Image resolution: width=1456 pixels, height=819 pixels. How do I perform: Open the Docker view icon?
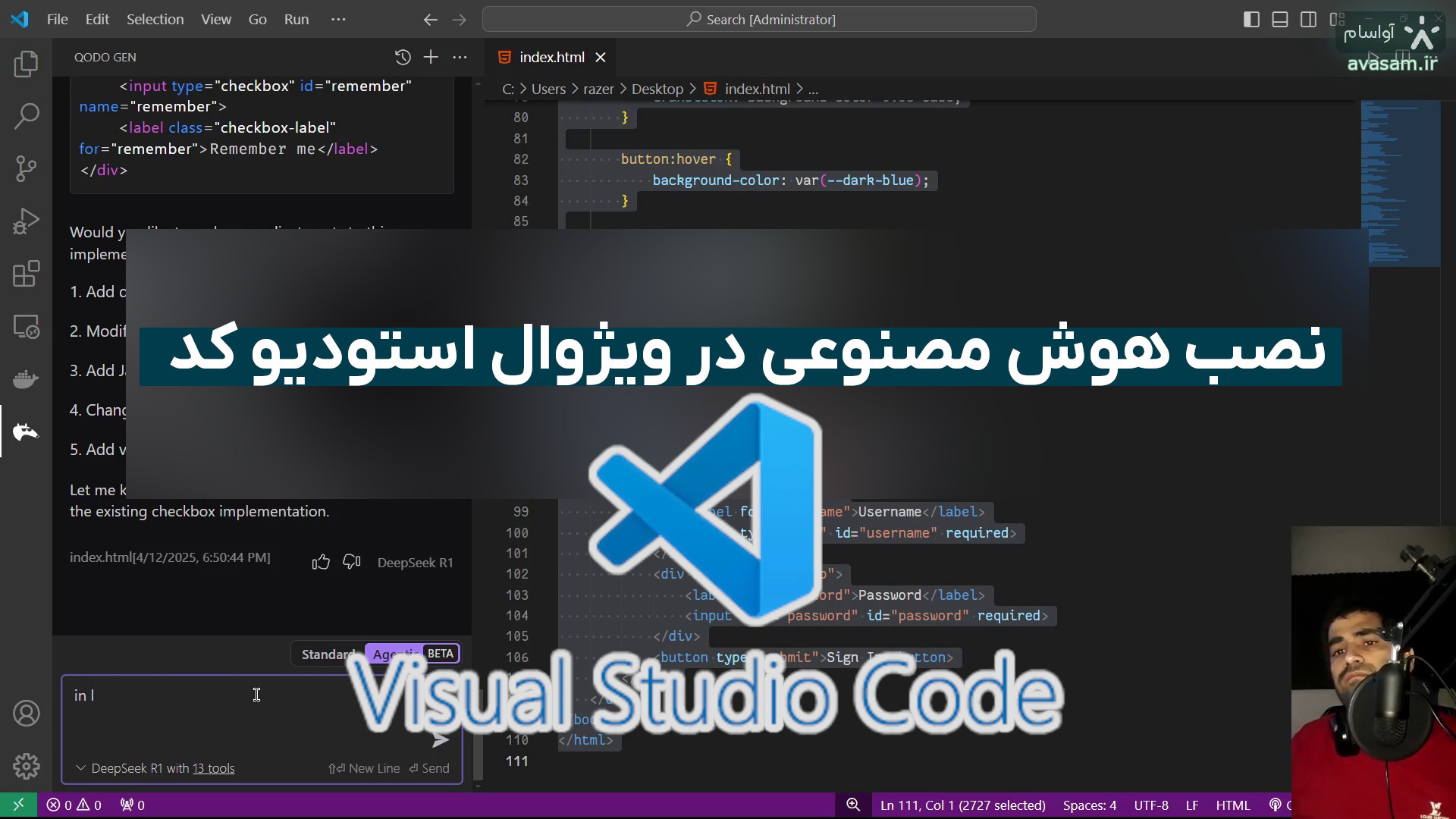26,378
